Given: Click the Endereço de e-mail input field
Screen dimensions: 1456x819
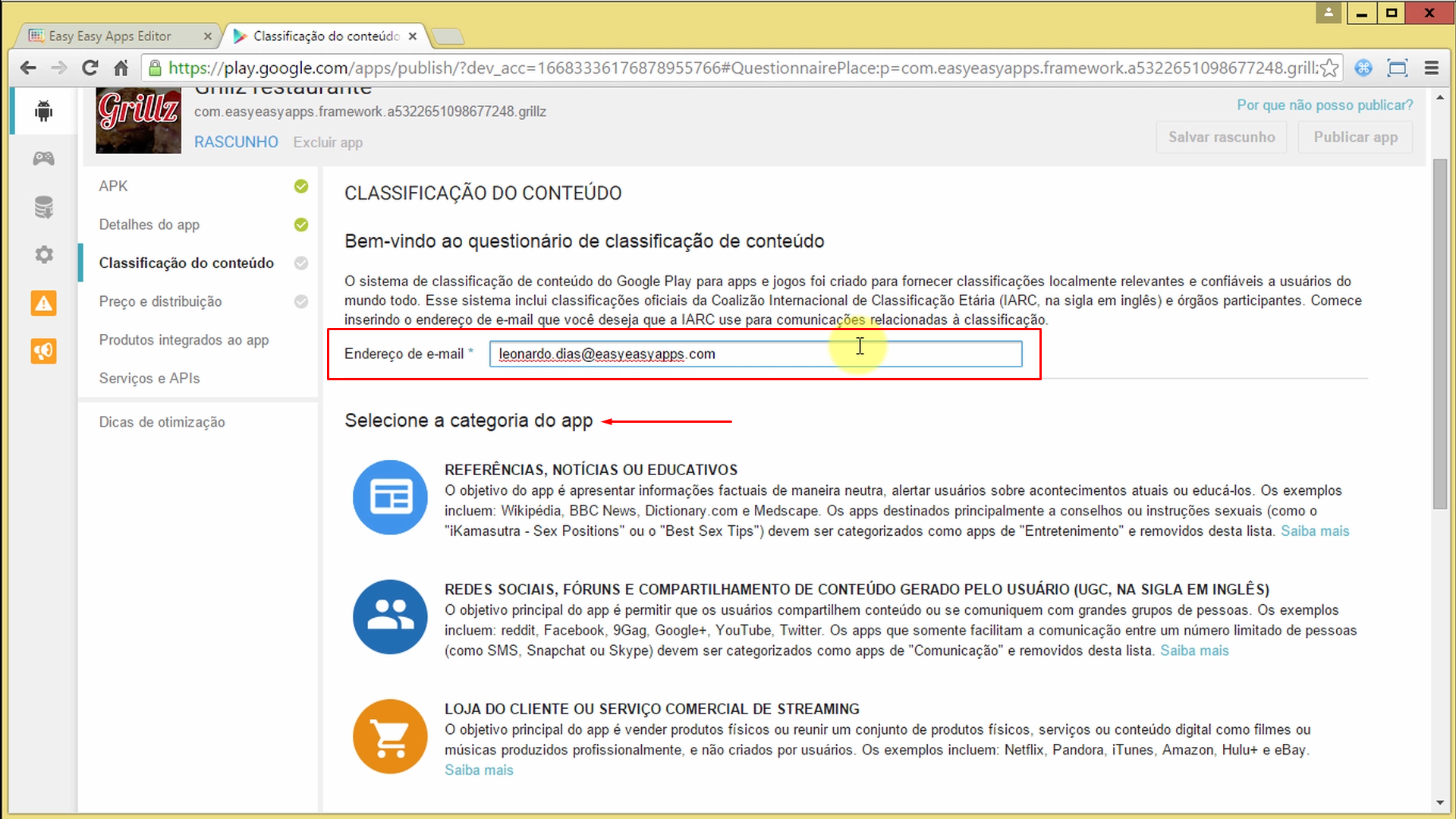Looking at the screenshot, I should click(756, 354).
